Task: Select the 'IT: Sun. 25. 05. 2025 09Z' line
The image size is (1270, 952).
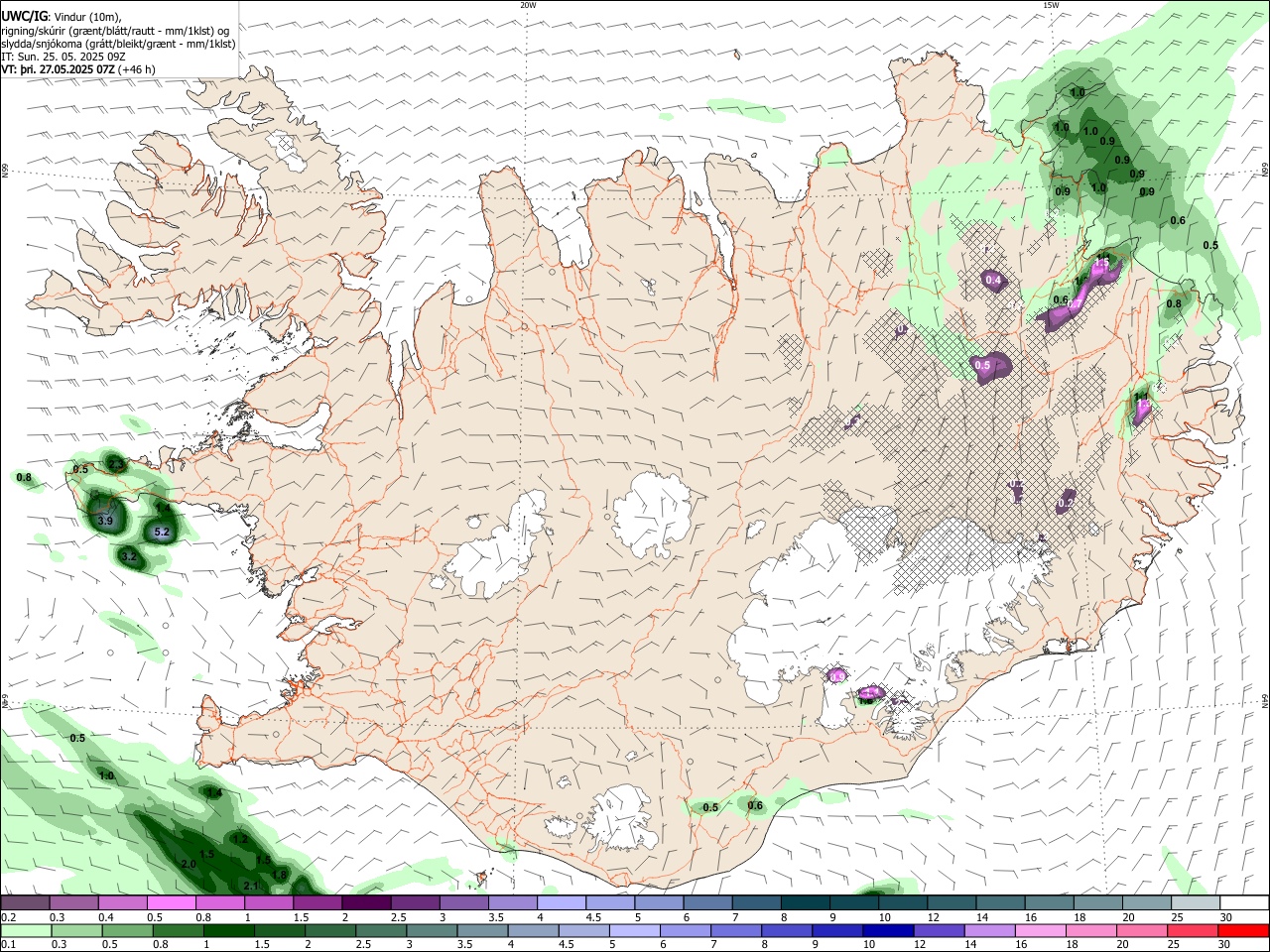Action: (63, 57)
